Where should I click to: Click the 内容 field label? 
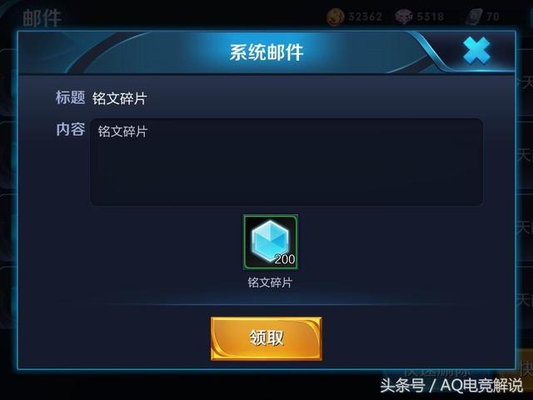pyautogui.click(x=70, y=129)
